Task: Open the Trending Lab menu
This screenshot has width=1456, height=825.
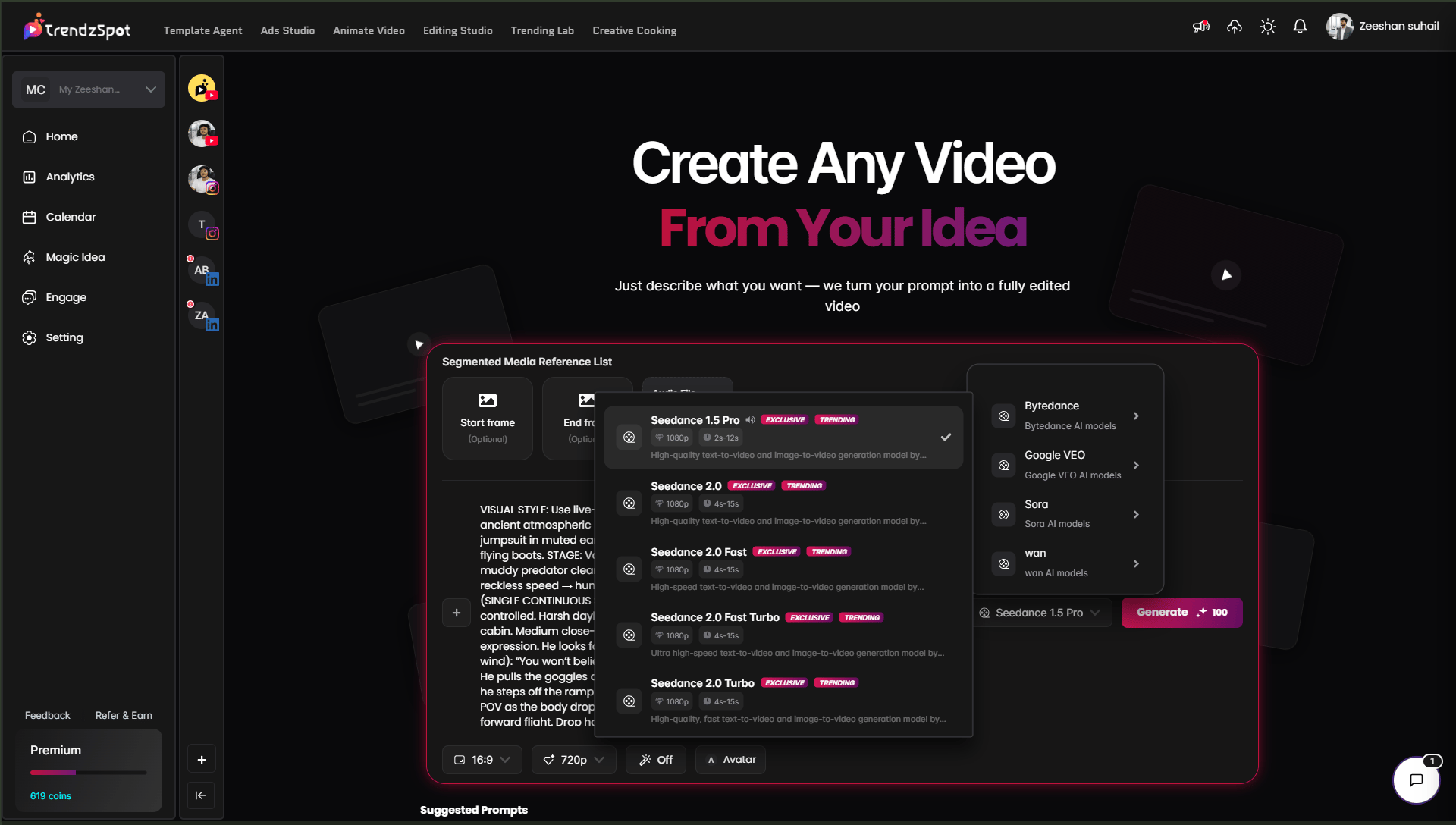Action: (x=542, y=30)
